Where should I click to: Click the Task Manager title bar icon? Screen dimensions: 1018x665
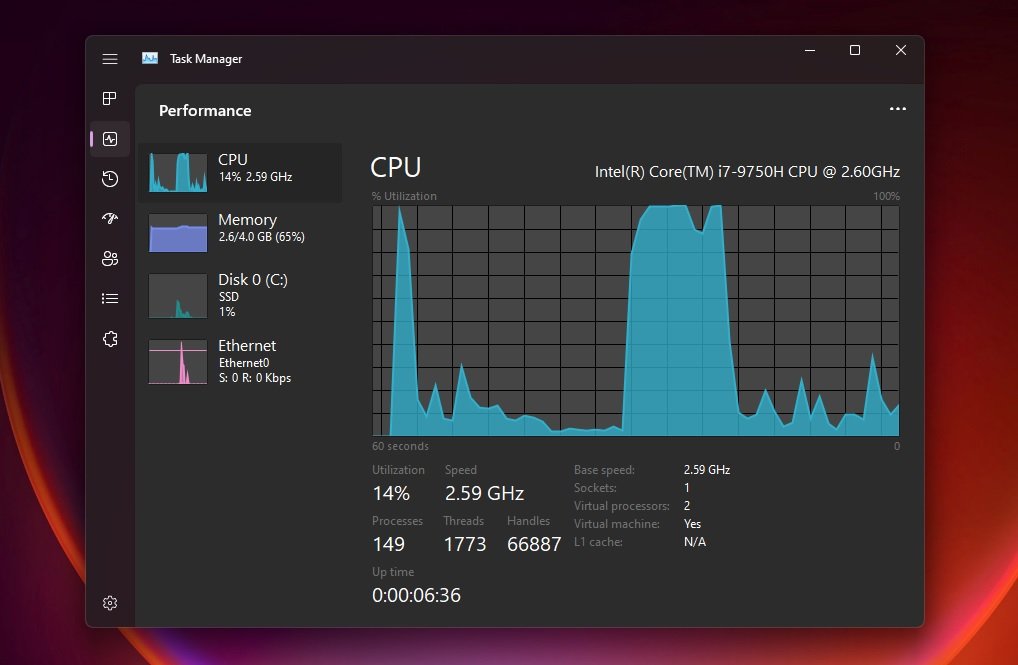[150, 58]
